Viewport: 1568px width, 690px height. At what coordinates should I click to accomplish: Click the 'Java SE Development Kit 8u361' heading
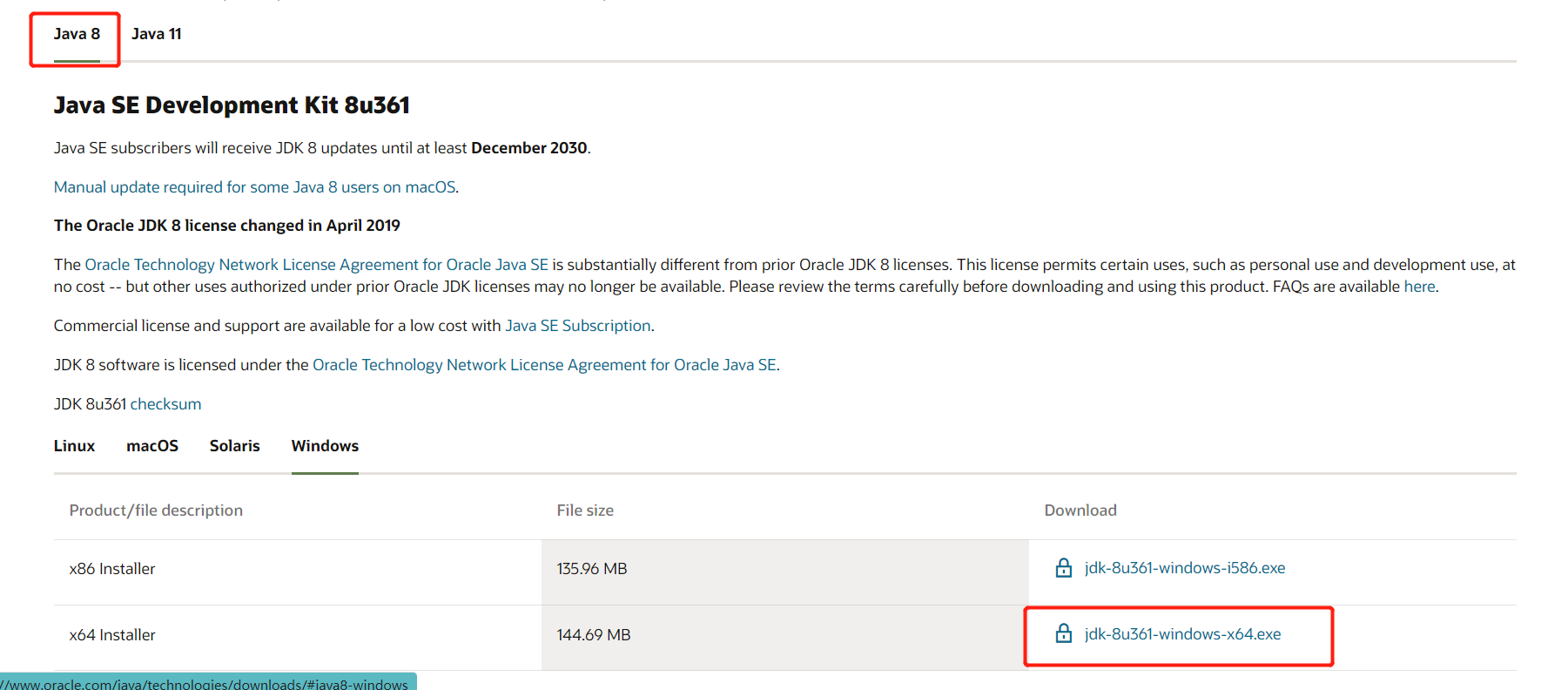pos(232,105)
